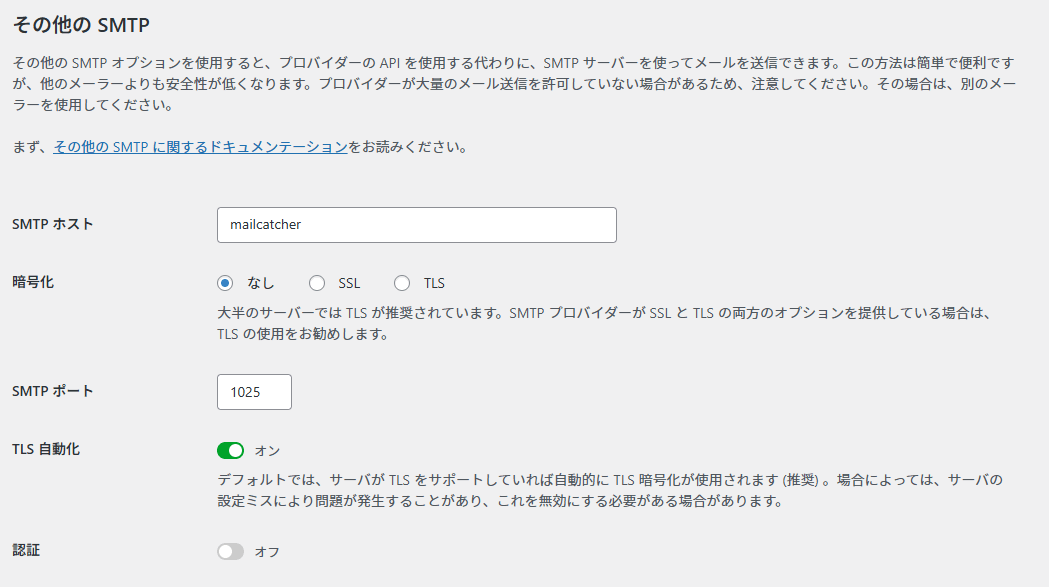
Task: Focus the SMTP ポート field showing 1025
Action: coord(254,392)
